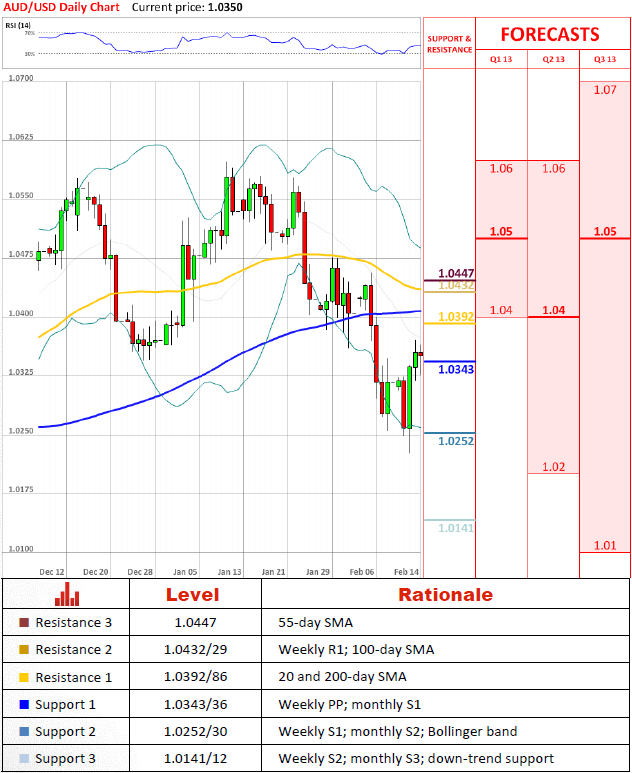This screenshot has height=773, width=632.
Task: Click the 1.02 forecast under Q2 13
Action: tap(554, 467)
